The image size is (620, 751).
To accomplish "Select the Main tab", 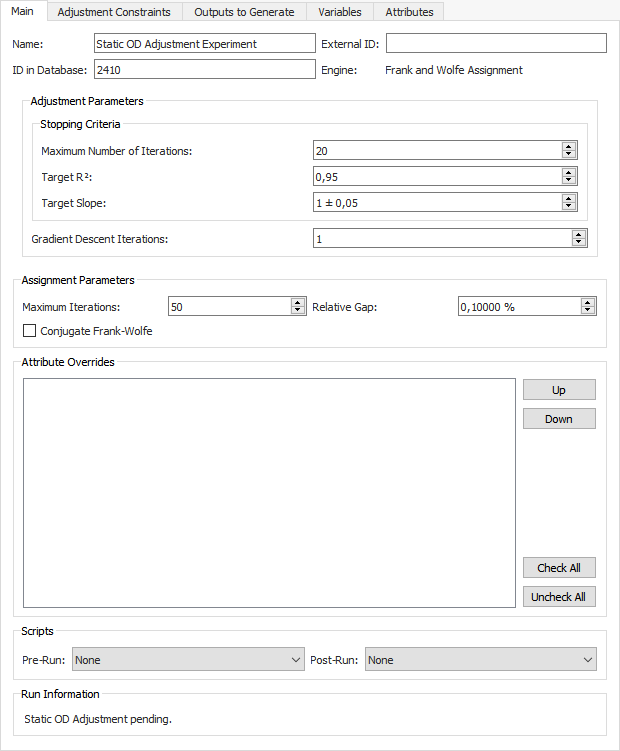I will (23, 11).
